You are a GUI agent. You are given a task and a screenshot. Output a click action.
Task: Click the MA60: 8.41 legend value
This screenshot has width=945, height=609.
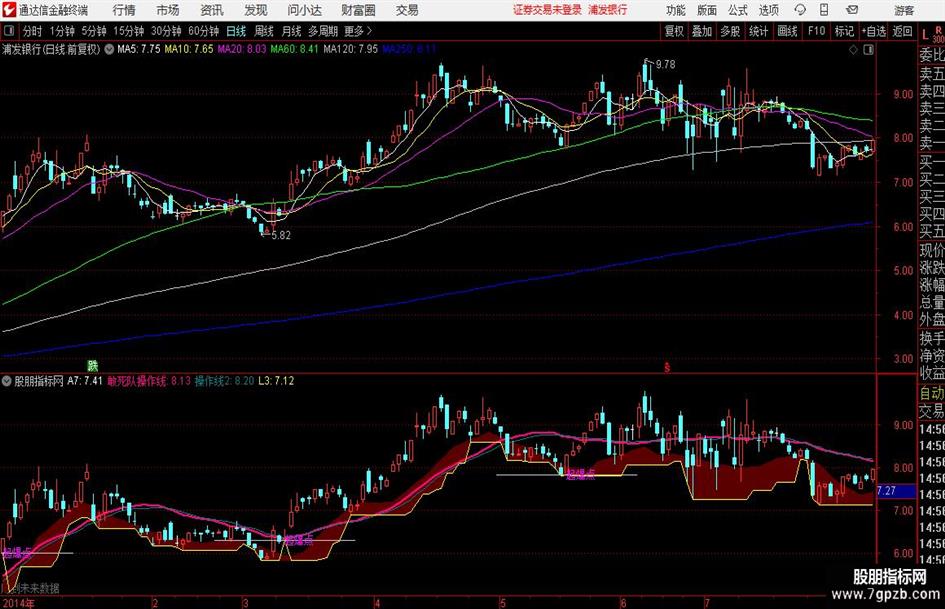[294, 49]
